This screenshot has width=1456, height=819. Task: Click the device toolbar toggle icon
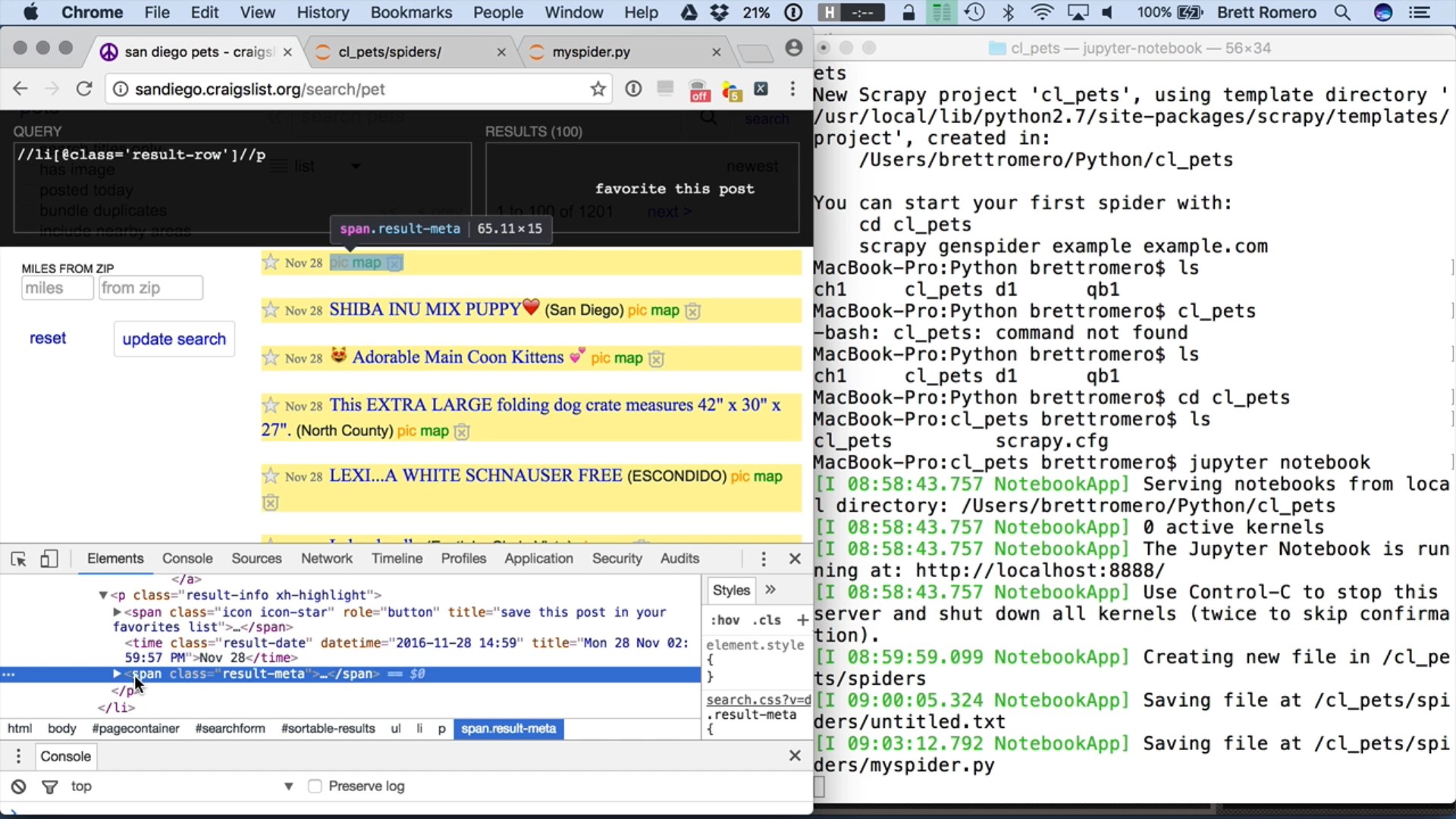point(49,558)
